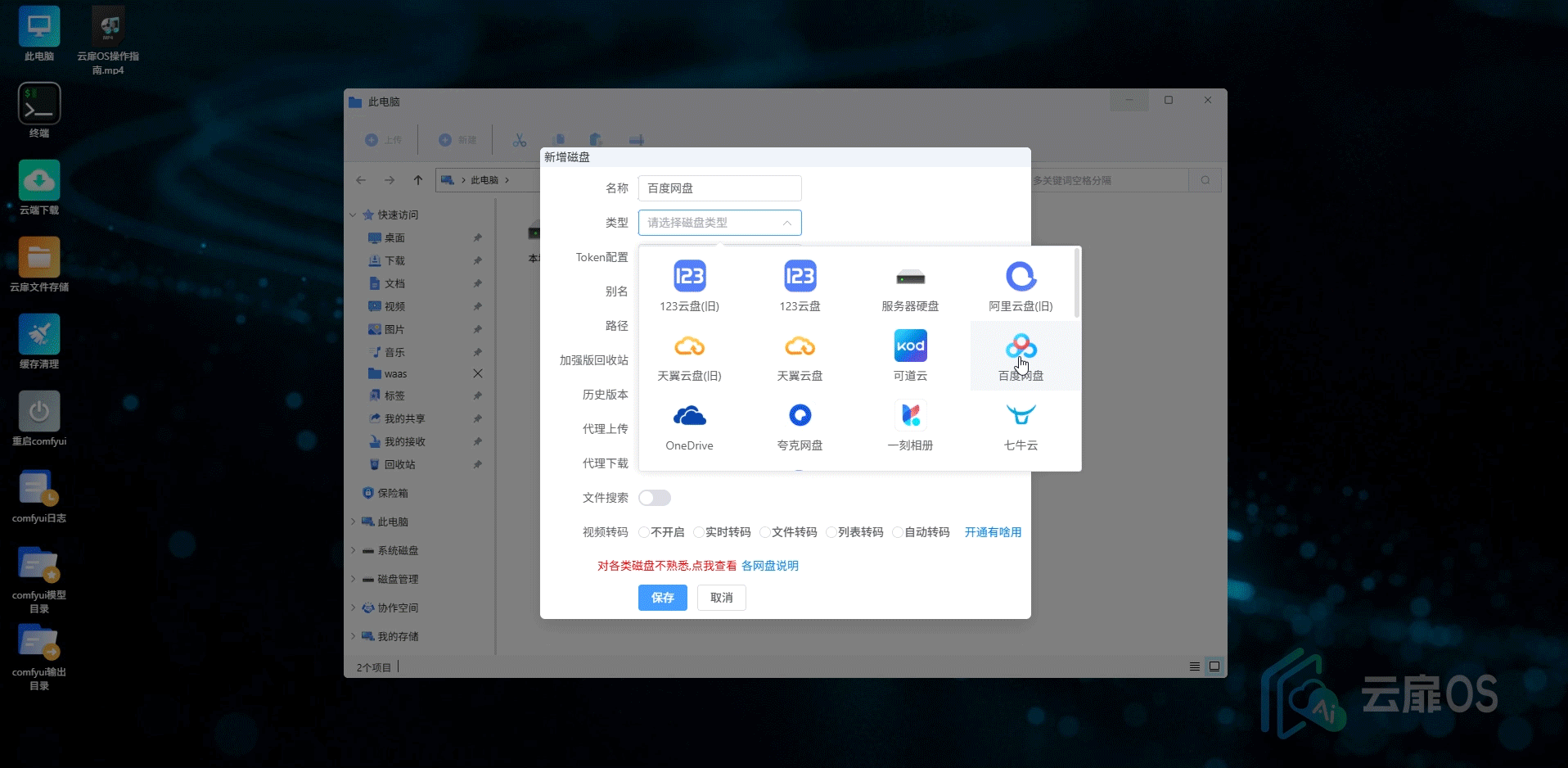The height and width of the screenshot is (768, 1568).
Task: Expand the 协作空间 tree node
Action: pyautogui.click(x=354, y=608)
